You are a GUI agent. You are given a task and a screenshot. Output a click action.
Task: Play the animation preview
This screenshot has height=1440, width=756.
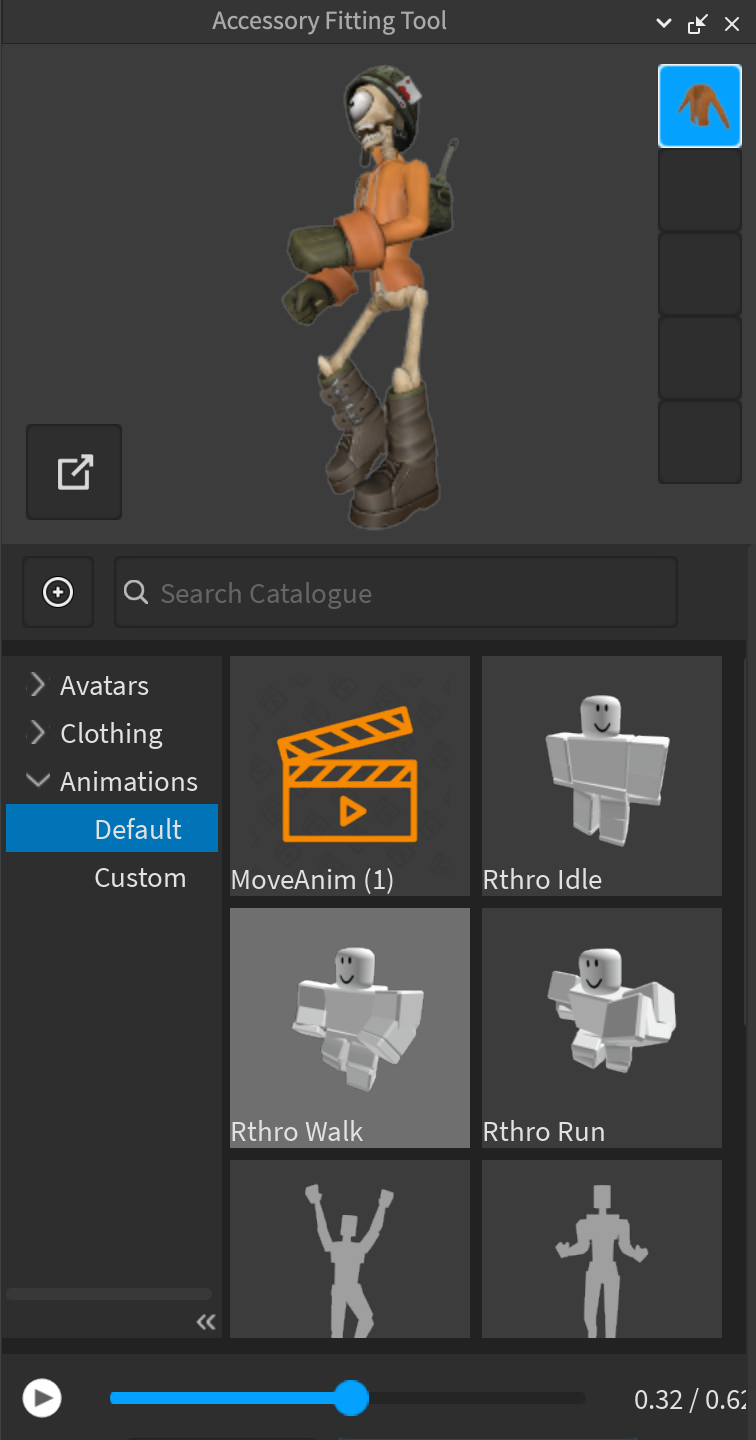coord(42,1398)
